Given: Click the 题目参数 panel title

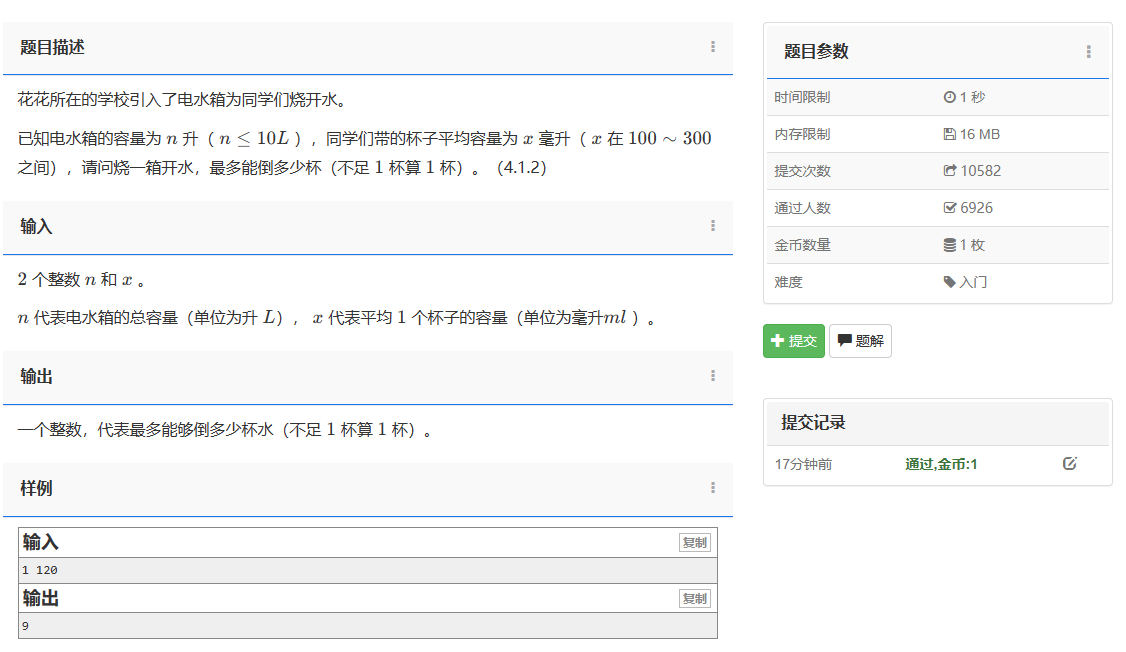Looking at the screenshot, I should click(816, 52).
